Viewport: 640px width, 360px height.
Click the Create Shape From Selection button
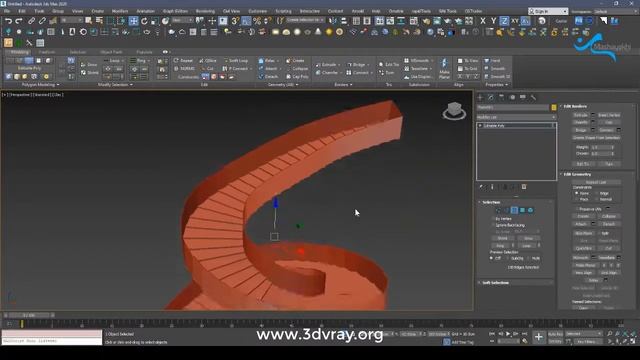coord(596,138)
